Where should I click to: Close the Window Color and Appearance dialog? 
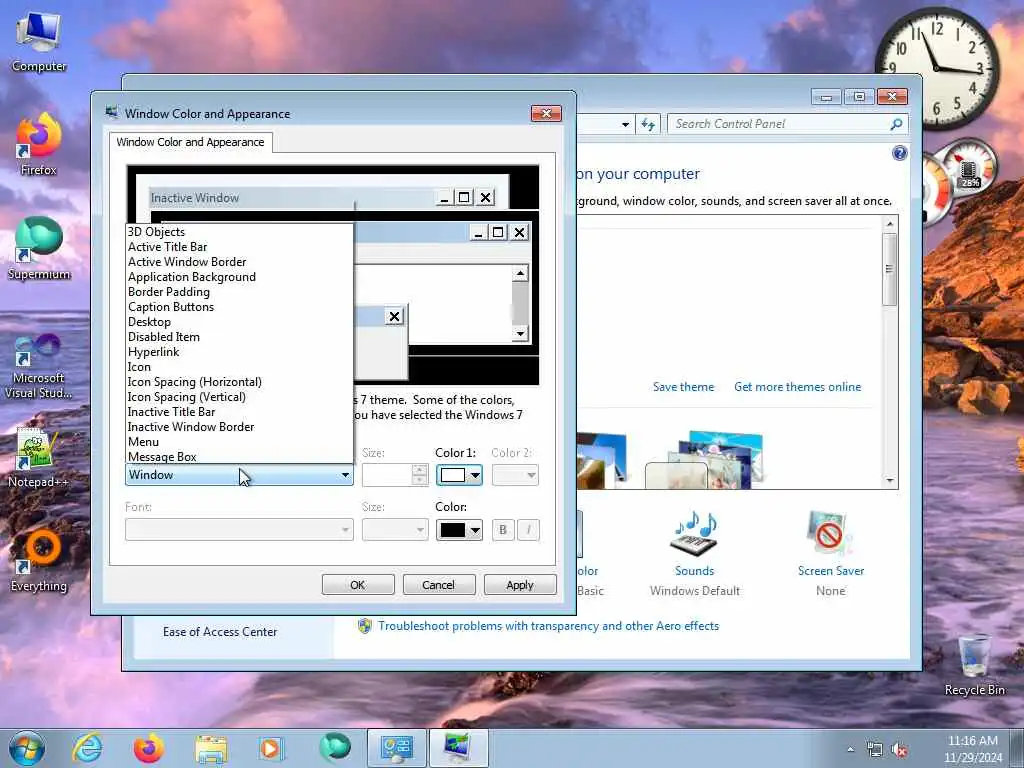[546, 114]
